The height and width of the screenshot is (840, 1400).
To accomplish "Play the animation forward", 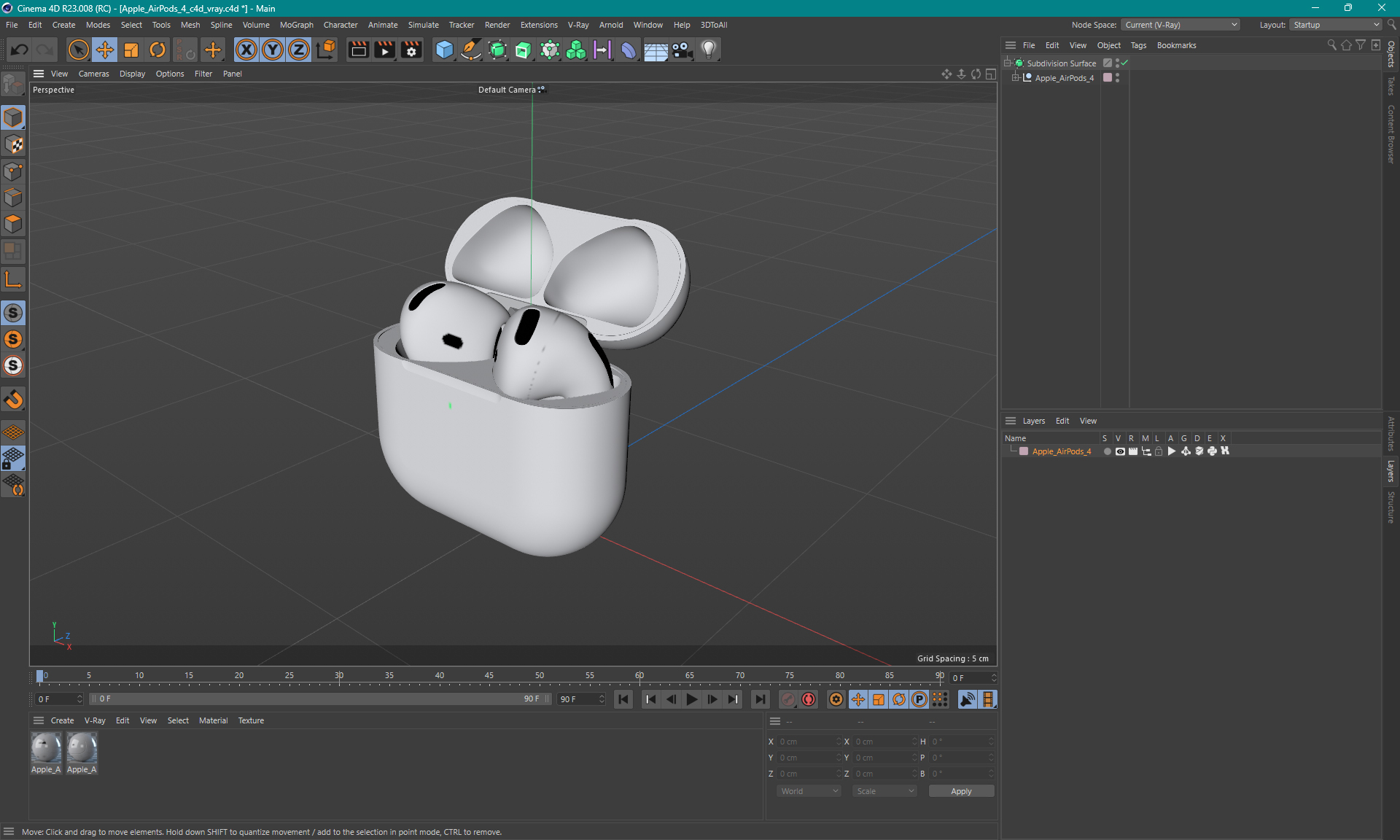I will (691, 699).
